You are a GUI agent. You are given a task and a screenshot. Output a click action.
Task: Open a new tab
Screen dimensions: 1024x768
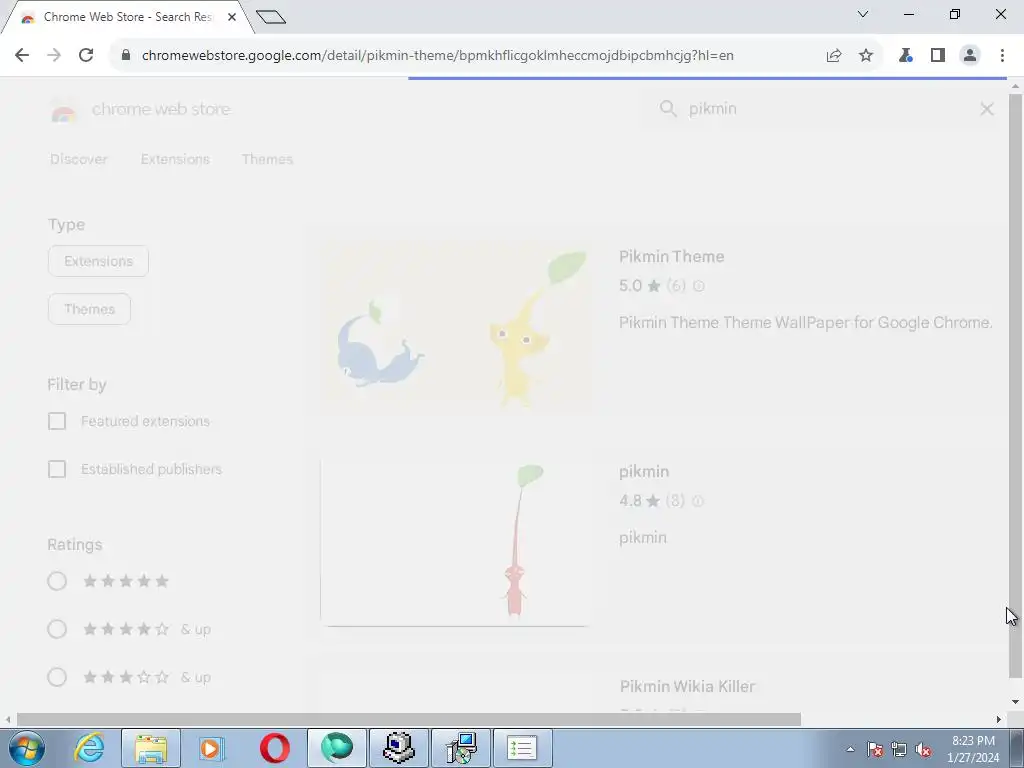click(x=271, y=17)
